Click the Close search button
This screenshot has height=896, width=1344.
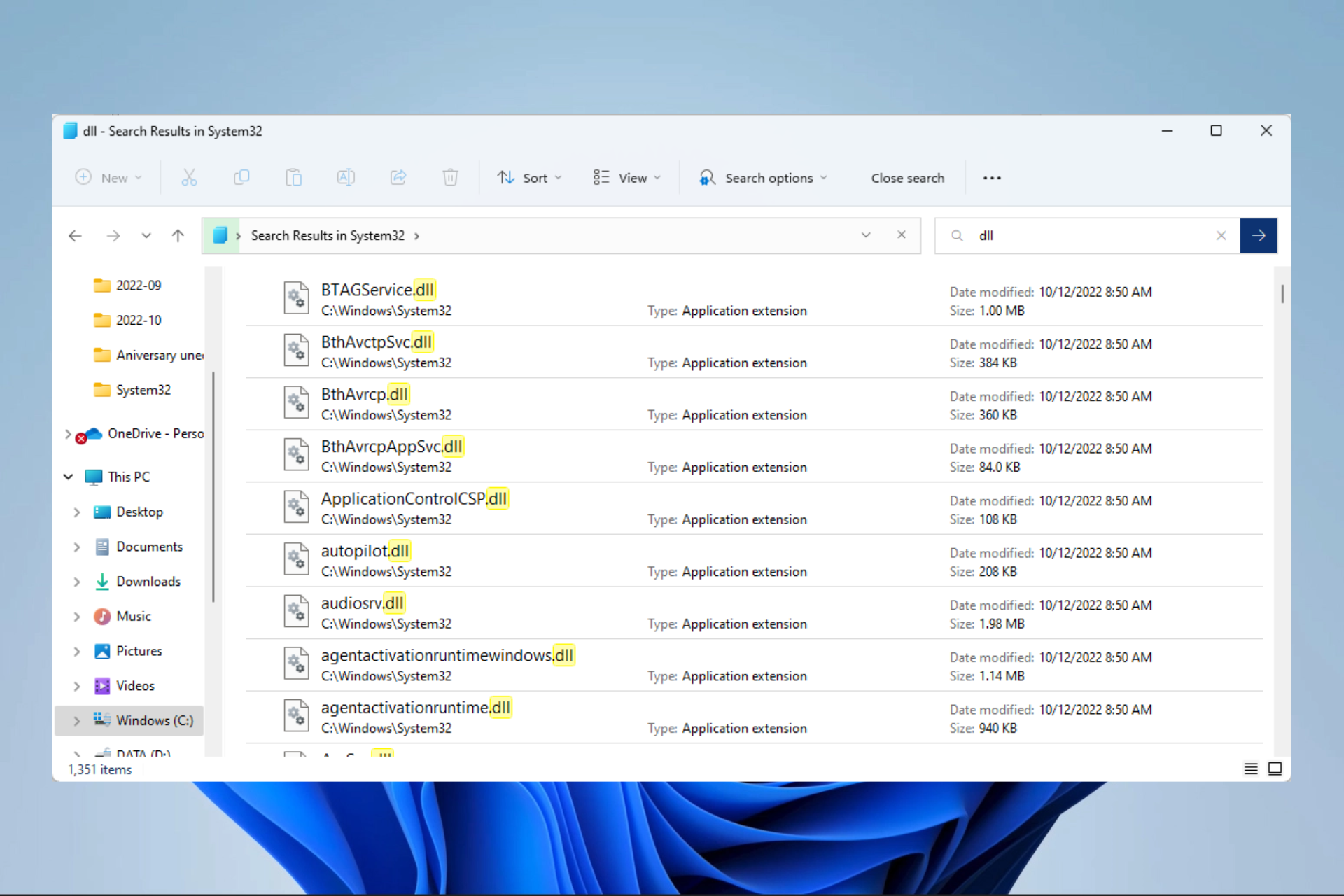908,178
